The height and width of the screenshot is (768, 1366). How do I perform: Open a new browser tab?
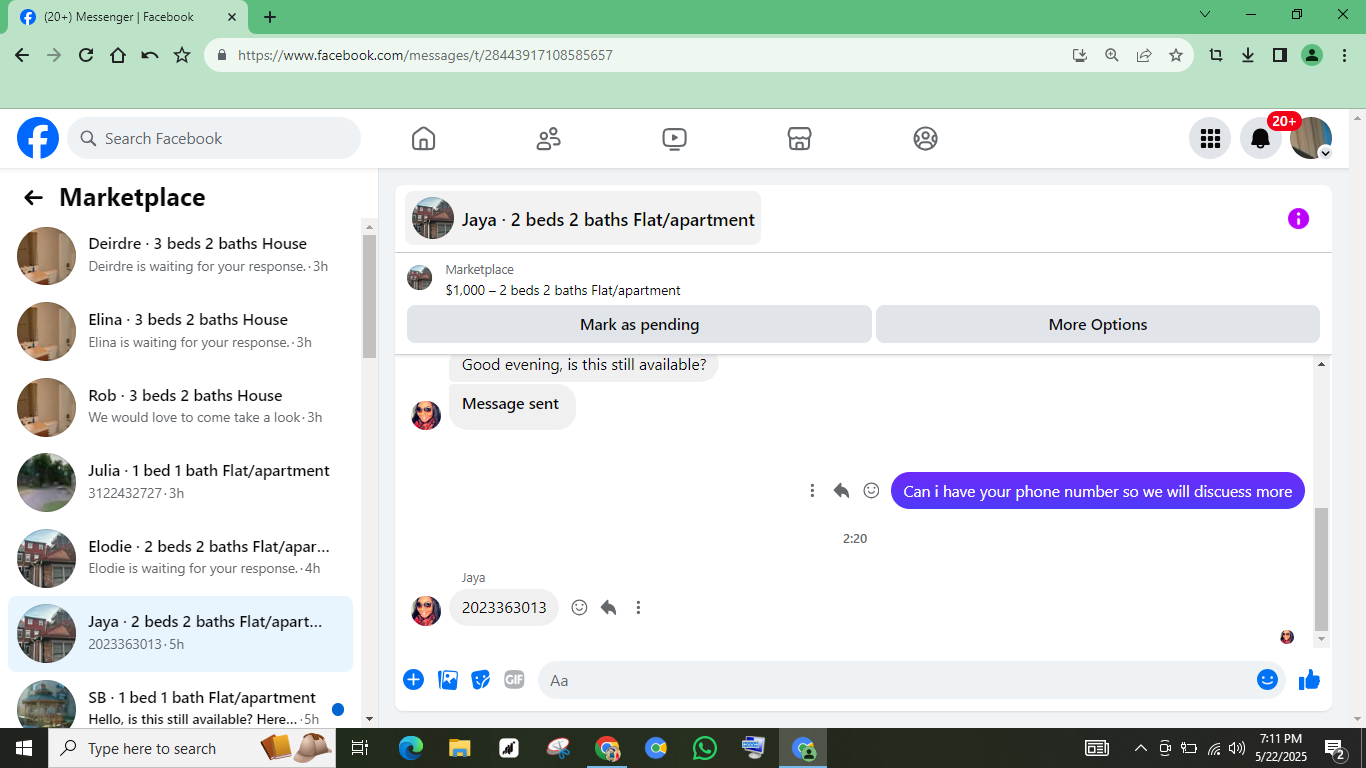point(270,17)
